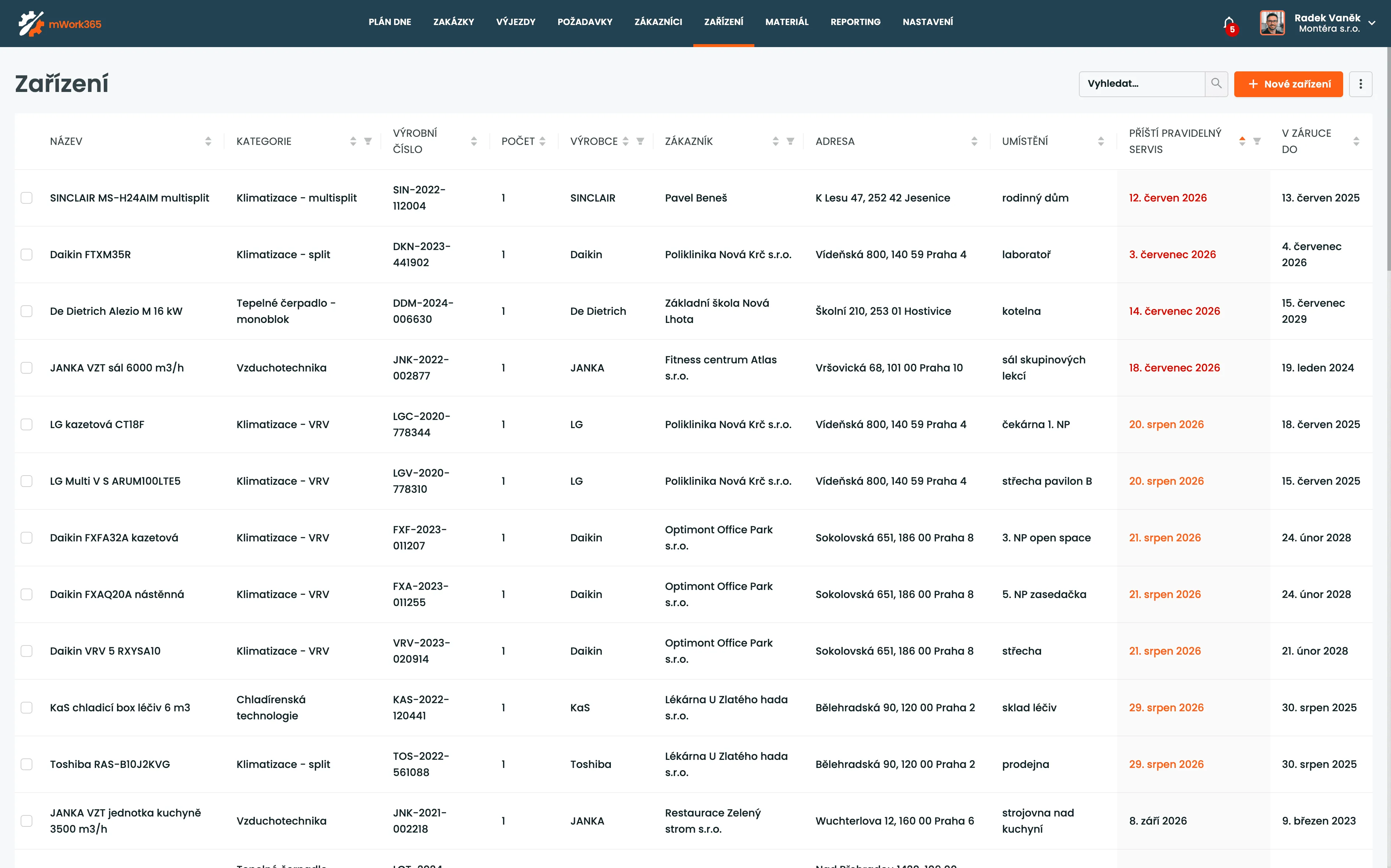Open the Daikin FTXM35R device
This screenshot has width=1391, height=868.
(x=90, y=255)
